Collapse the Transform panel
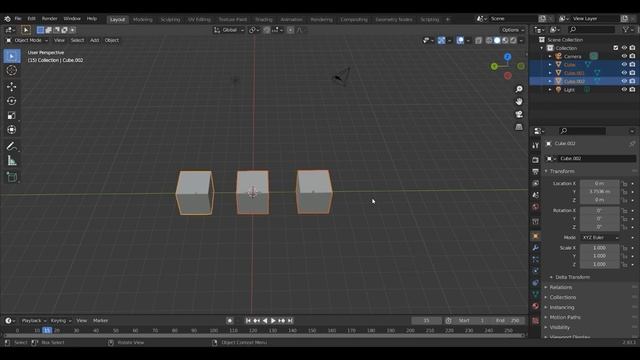 [x=562, y=171]
